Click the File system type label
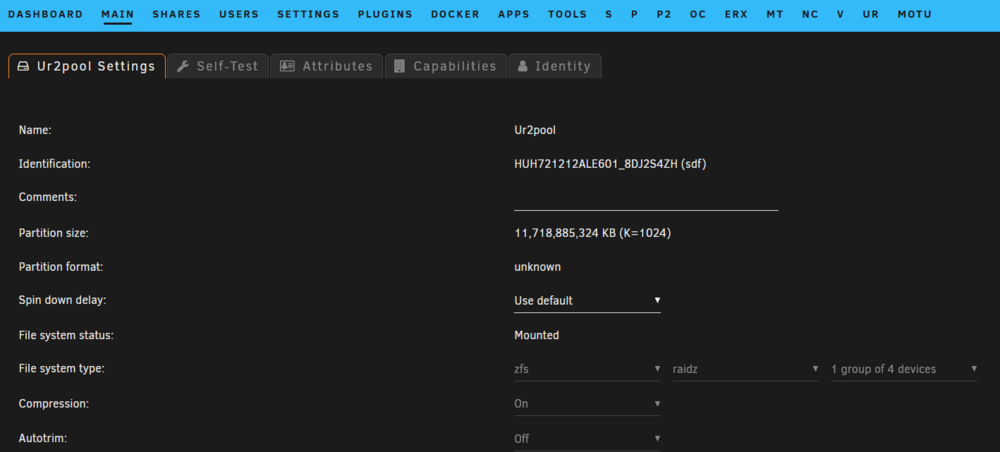Image resolution: width=1000 pixels, height=452 pixels. click(x=62, y=368)
